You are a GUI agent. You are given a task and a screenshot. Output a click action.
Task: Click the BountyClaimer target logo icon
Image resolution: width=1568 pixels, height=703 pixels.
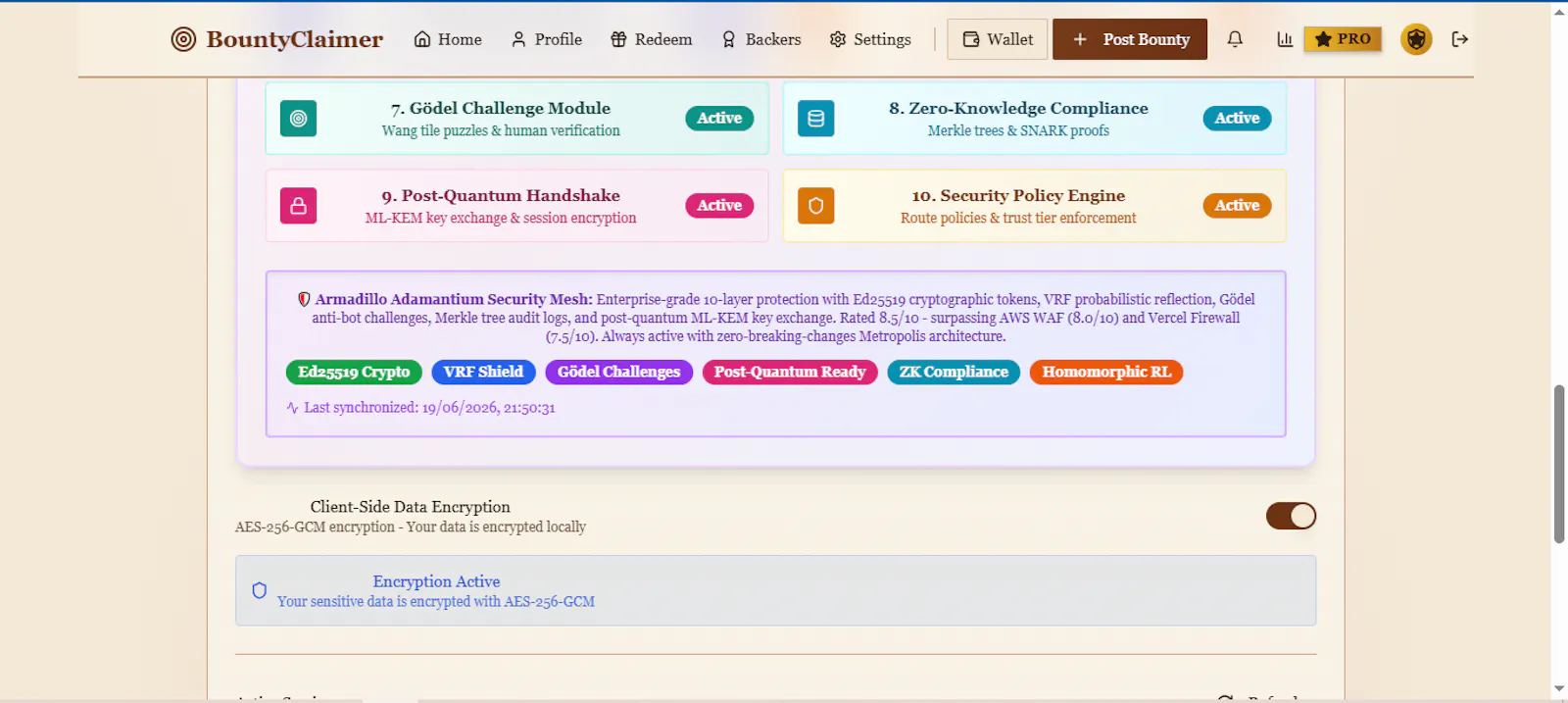point(183,39)
